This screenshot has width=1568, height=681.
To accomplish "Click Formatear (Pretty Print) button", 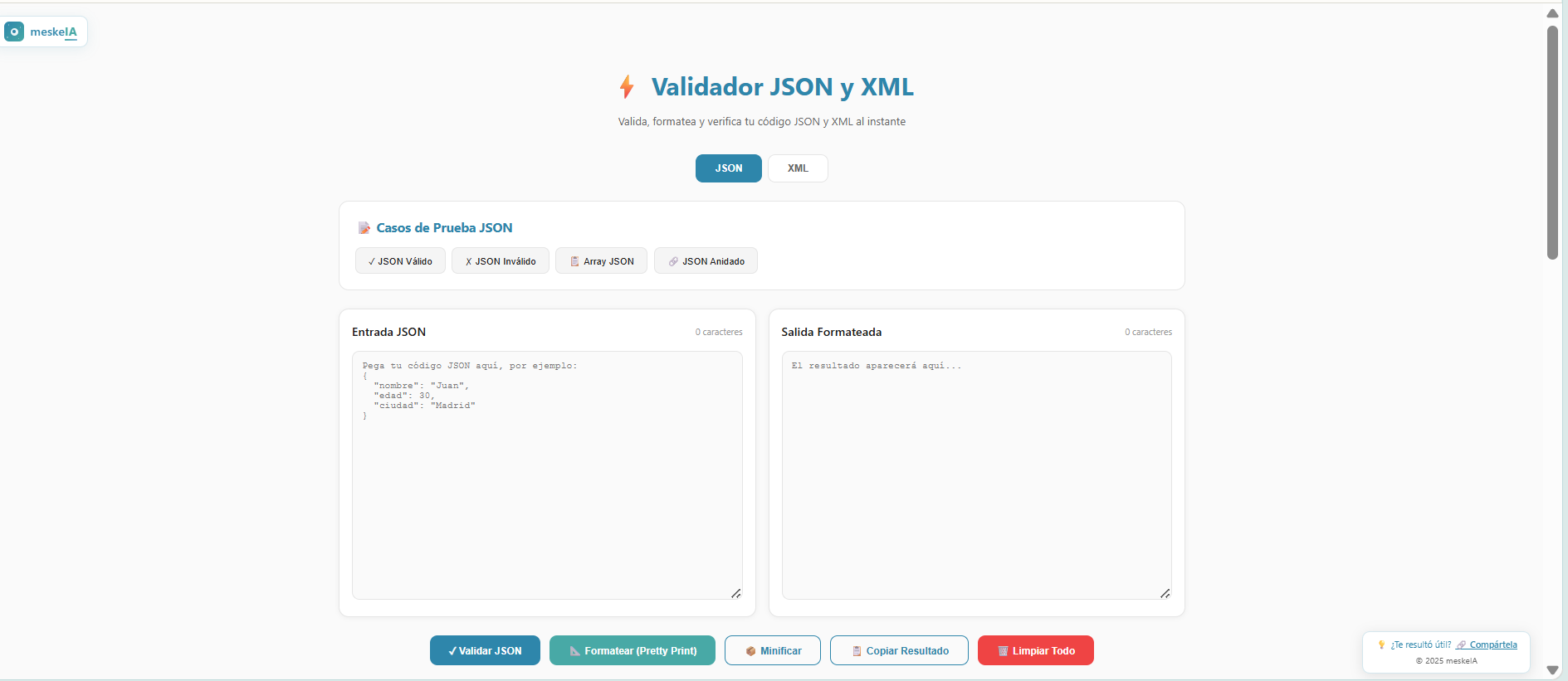I will click(x=633, y=650).
